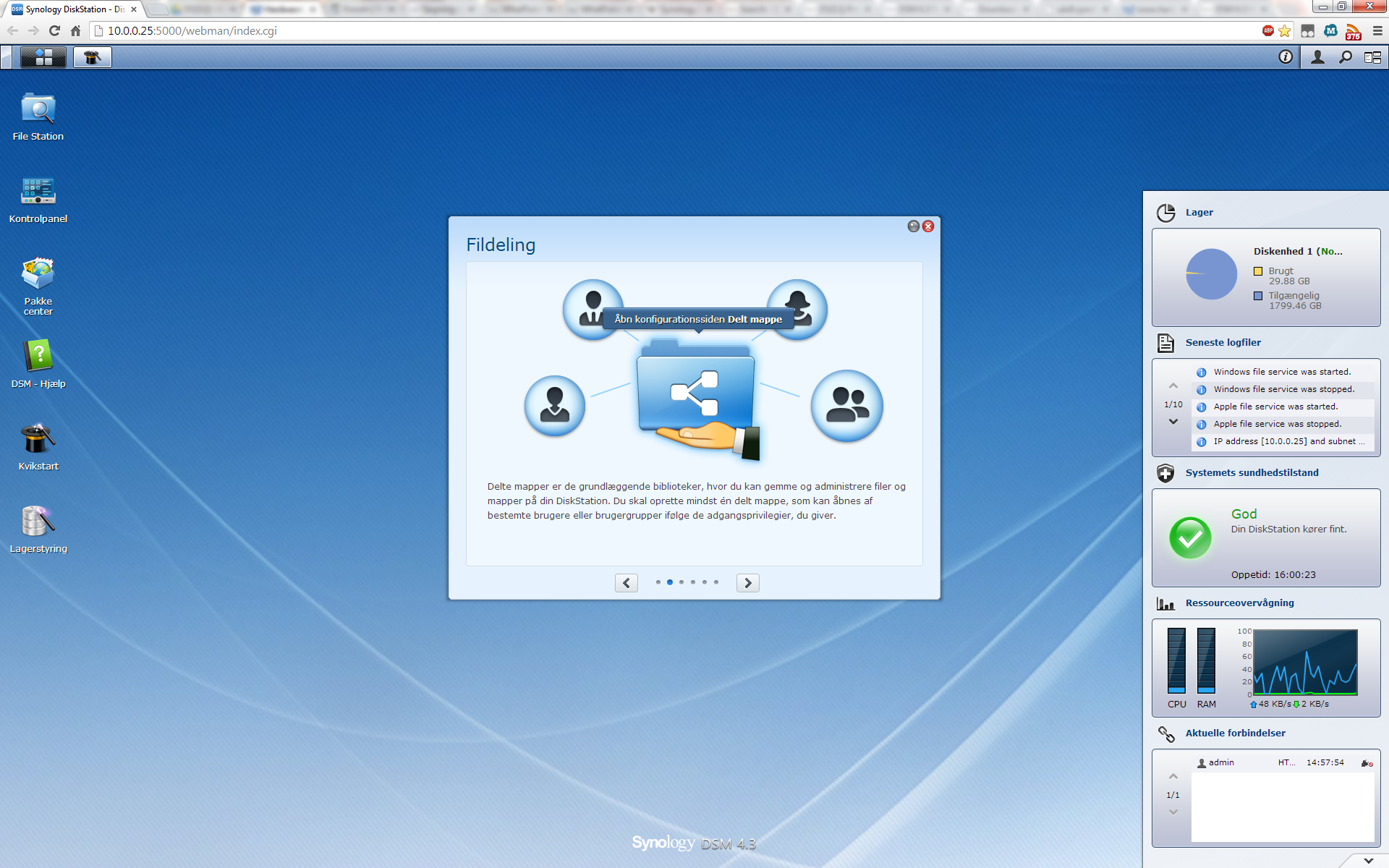
Task: Click log files document icon
Action: (x=1165, y=343)
